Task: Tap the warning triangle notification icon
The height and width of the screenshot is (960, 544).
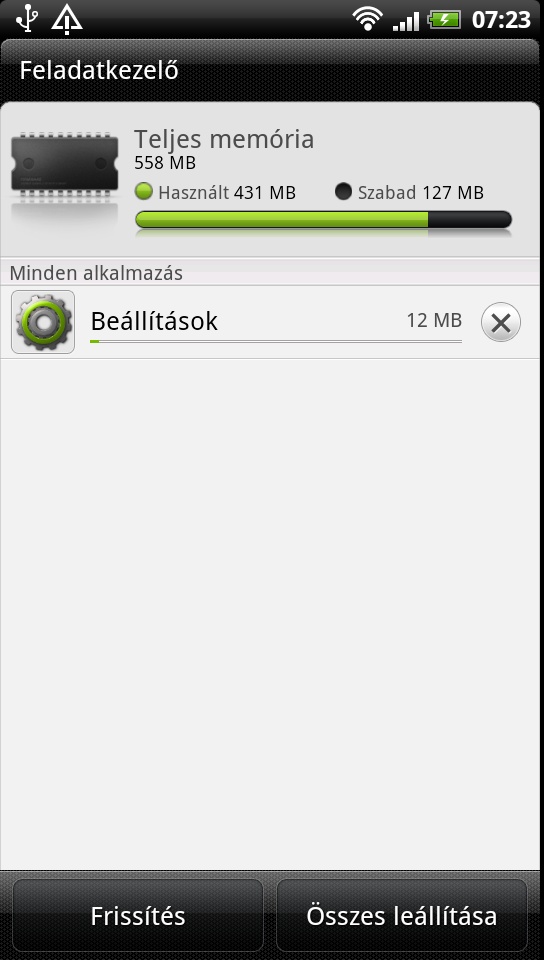Action: click(67, 19)
